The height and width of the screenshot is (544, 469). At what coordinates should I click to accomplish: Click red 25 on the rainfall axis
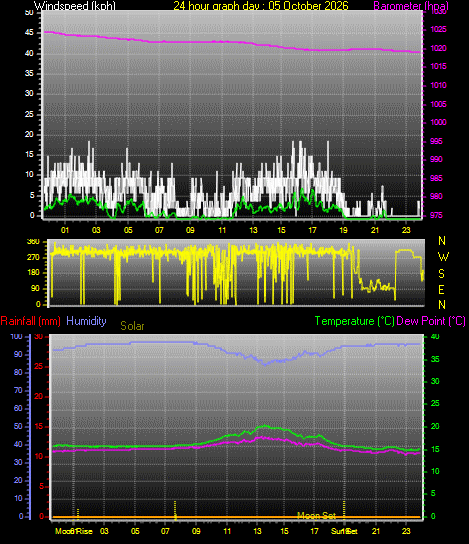(39, 367)
